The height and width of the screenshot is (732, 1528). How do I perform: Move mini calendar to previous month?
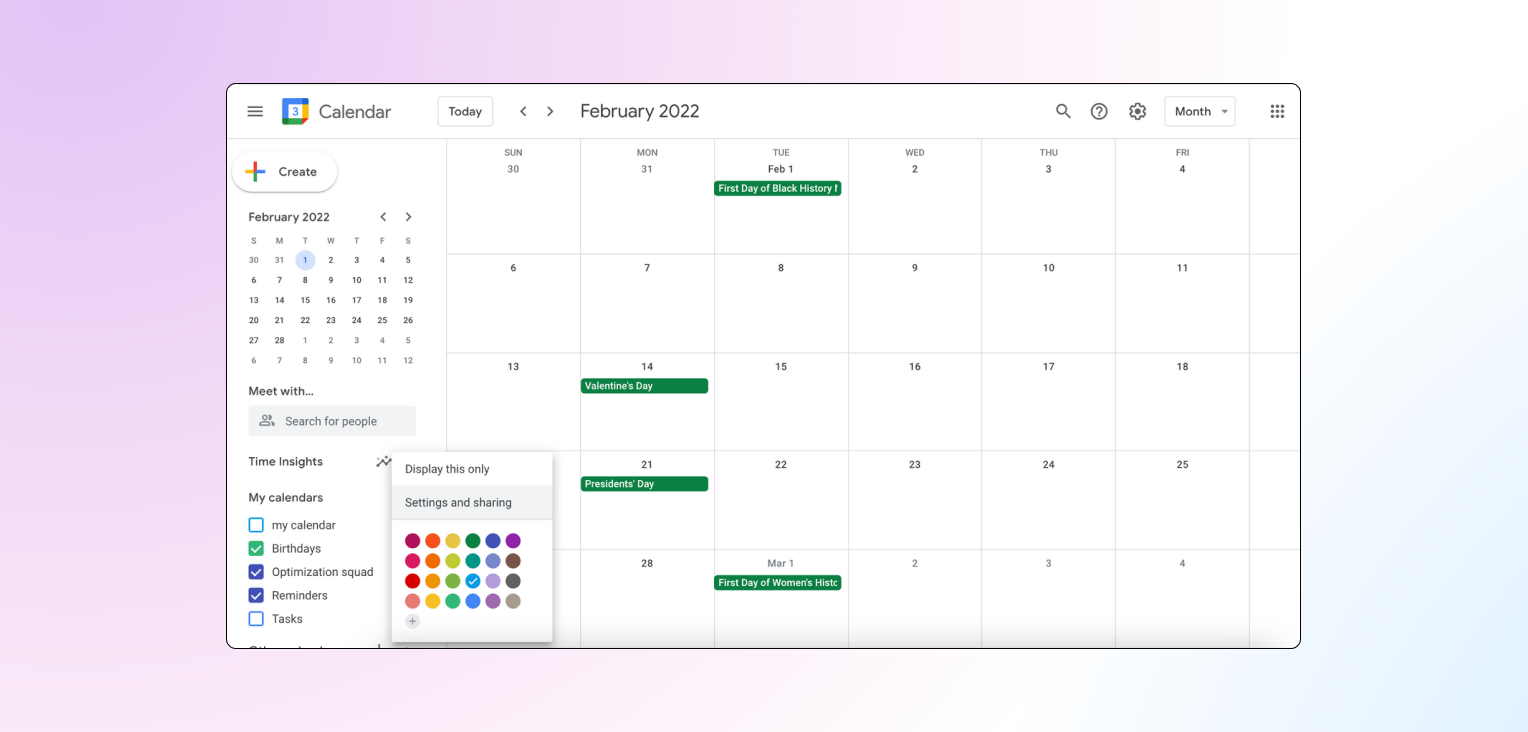click(x=383, y=217)
